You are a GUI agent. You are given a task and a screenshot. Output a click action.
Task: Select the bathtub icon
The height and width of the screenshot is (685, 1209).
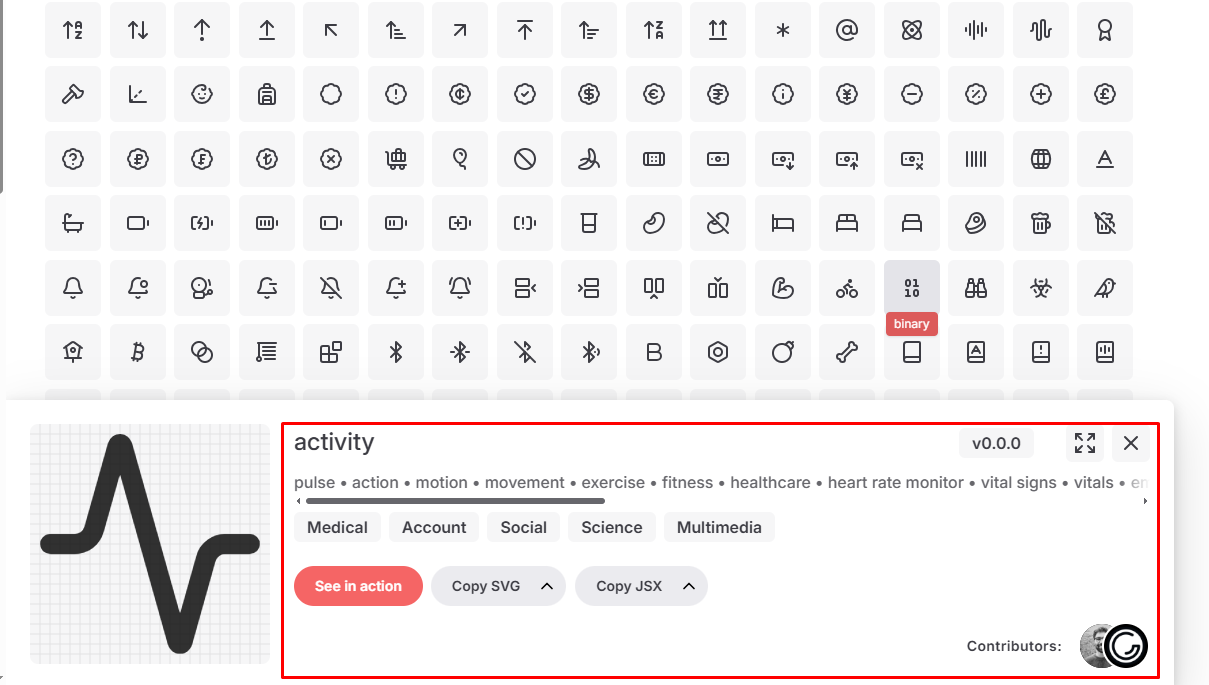pos(73,224)
